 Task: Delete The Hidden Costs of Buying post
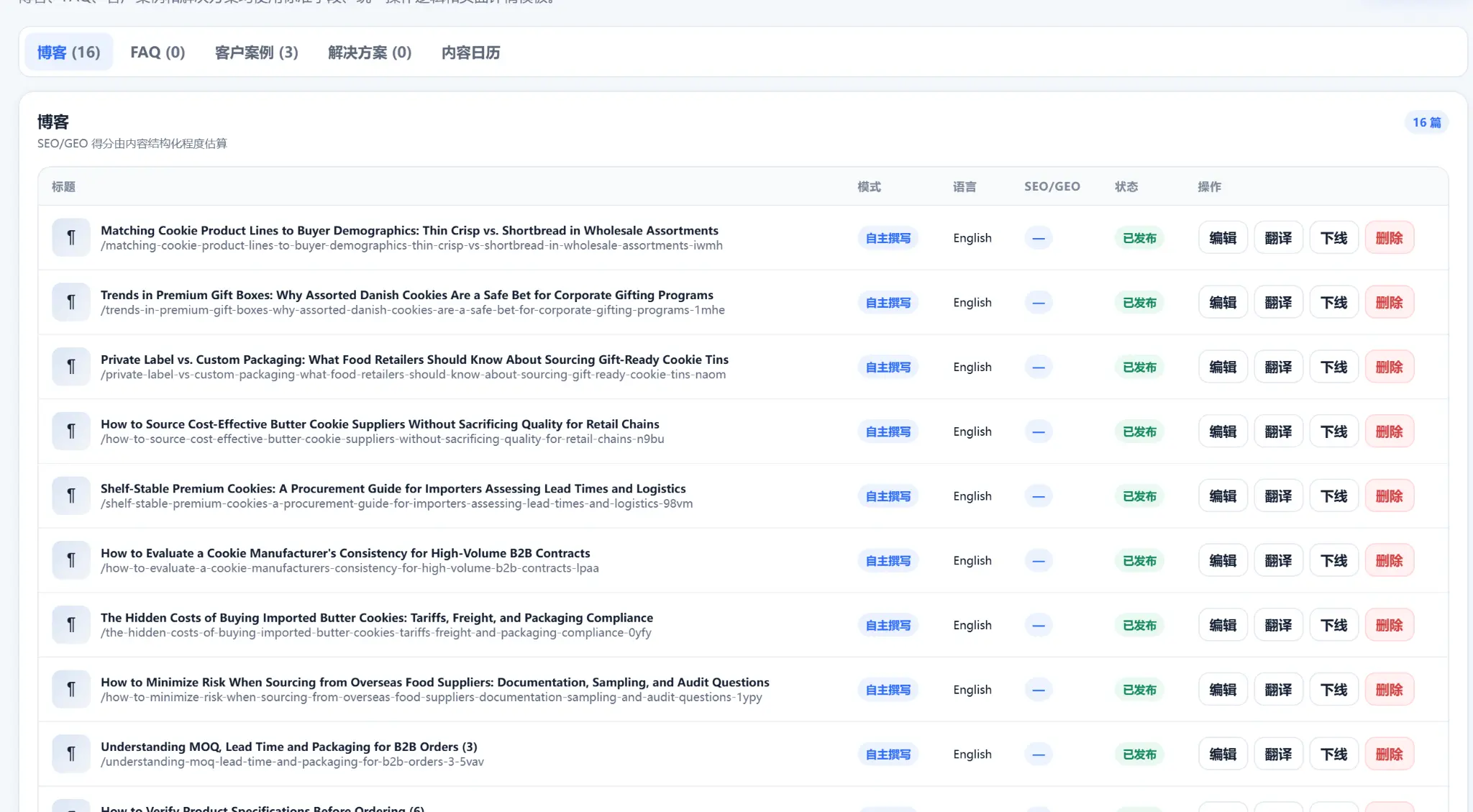coord(1389,625)
